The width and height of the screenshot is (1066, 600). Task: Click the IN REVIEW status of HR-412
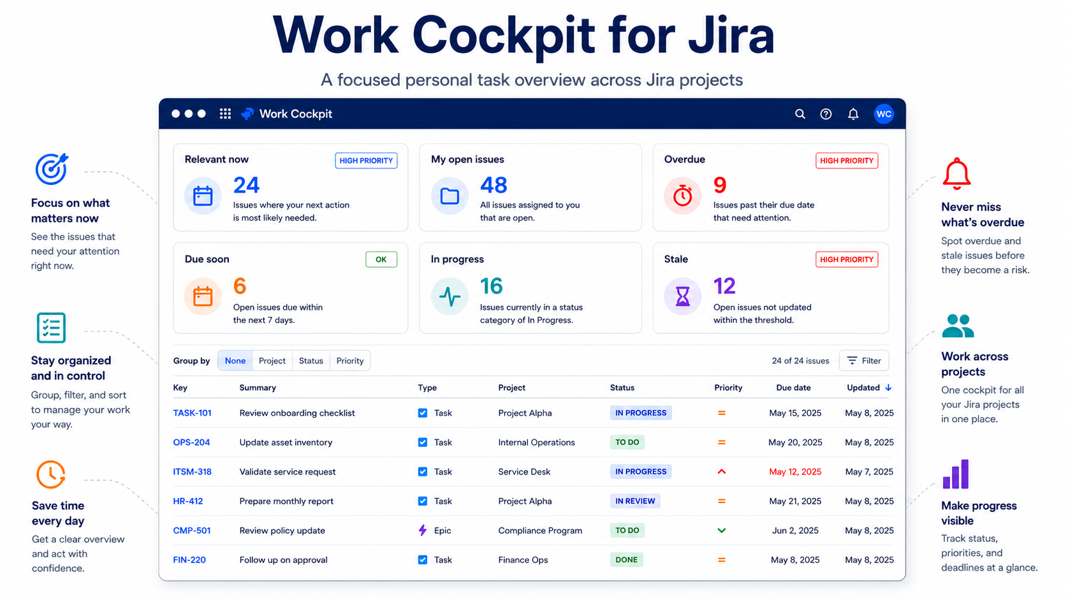[x=635, y=501]
